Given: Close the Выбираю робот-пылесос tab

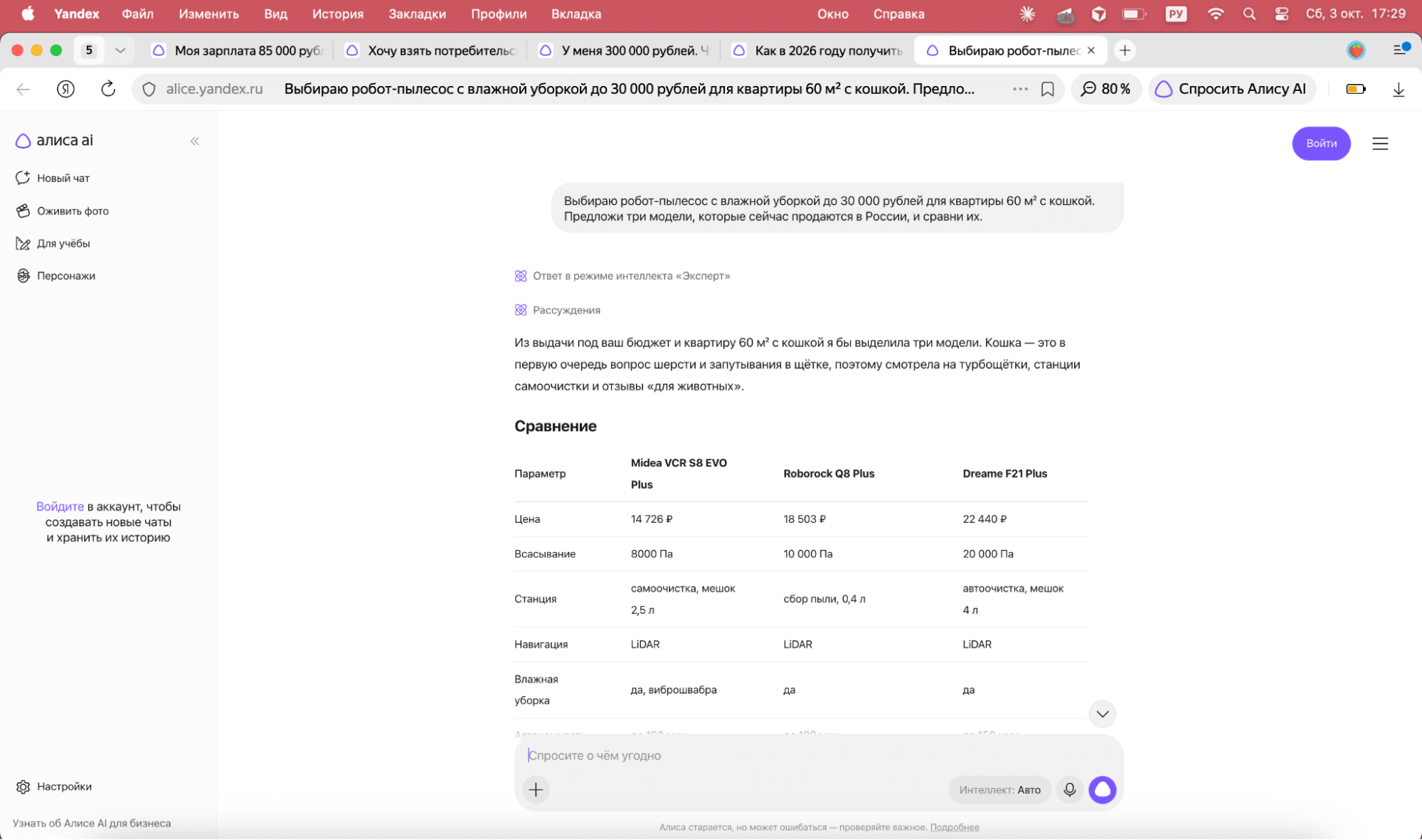Looking at the screenshot, I should (1091, 50).
